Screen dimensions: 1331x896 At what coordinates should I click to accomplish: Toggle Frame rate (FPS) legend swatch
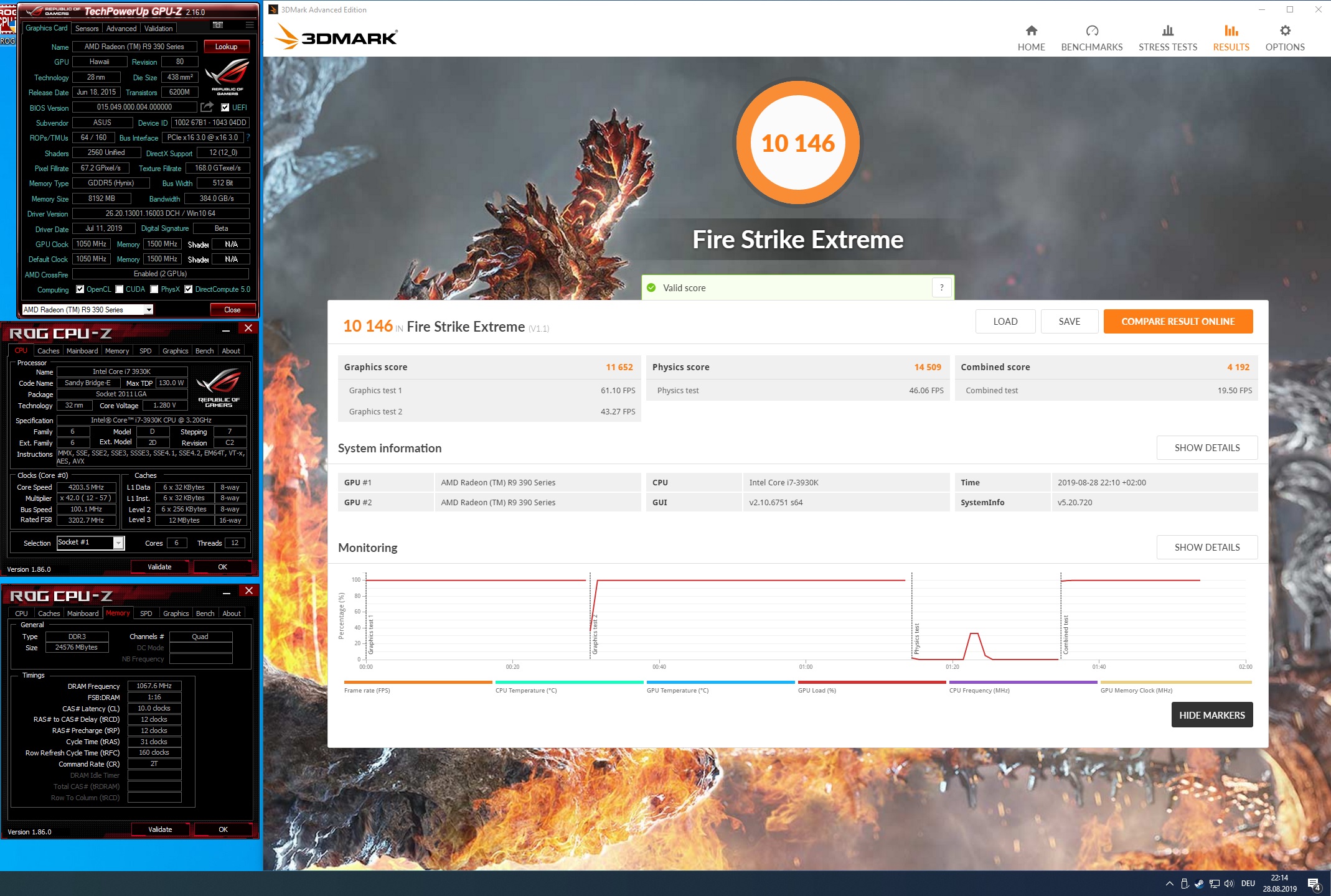point(418,682)
